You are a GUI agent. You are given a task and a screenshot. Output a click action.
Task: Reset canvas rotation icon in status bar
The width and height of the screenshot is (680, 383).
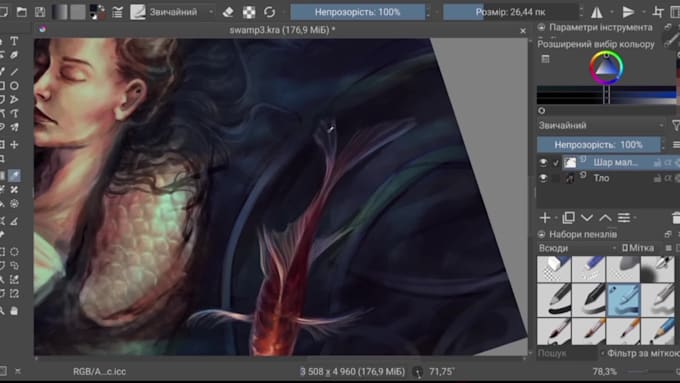pos(418,372)
